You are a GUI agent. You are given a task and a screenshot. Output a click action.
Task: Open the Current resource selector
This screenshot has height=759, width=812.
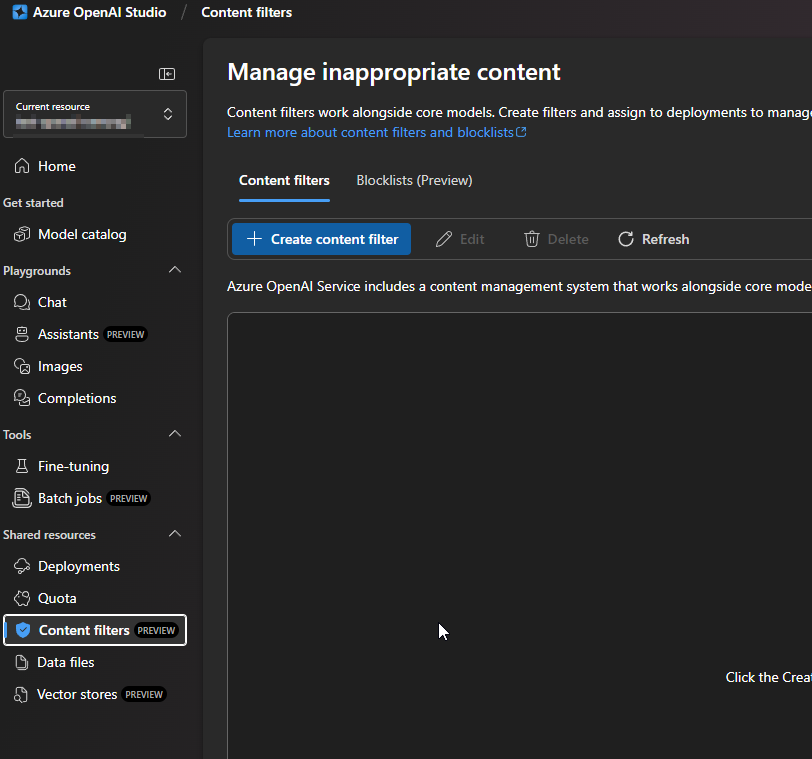[x=95, y=114]
